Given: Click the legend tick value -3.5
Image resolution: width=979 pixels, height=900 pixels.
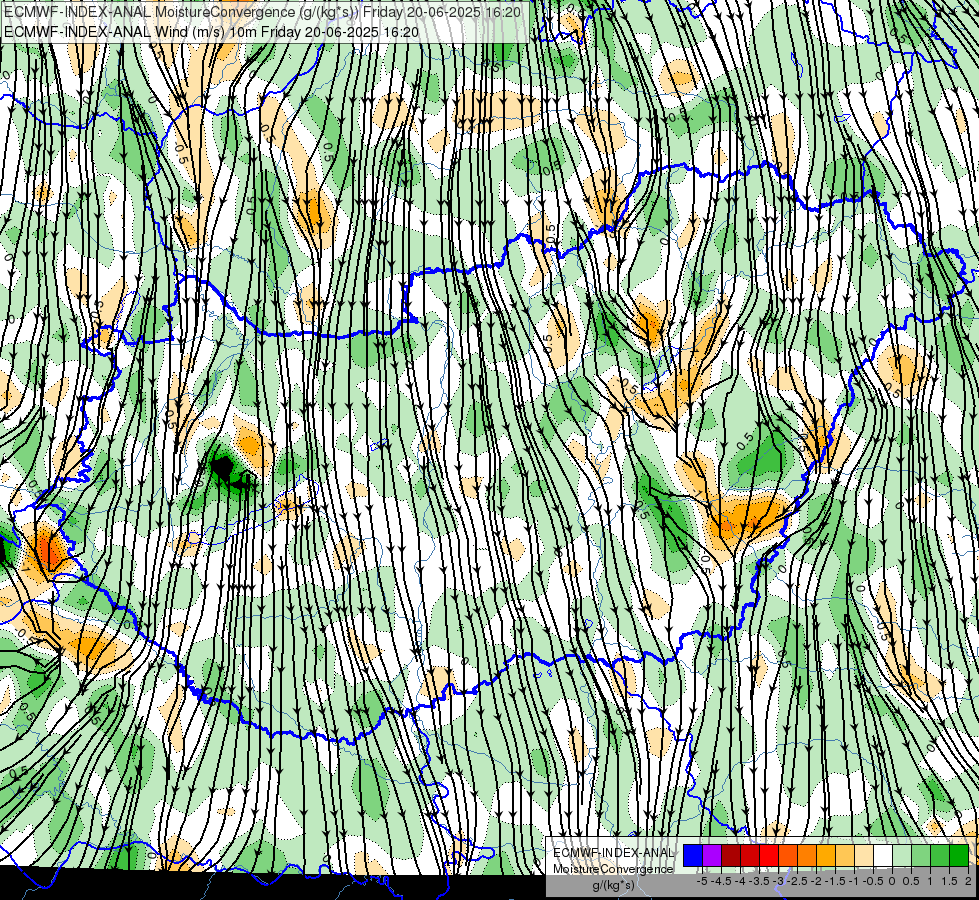Looking at the screenshot, I should (759, 881).
